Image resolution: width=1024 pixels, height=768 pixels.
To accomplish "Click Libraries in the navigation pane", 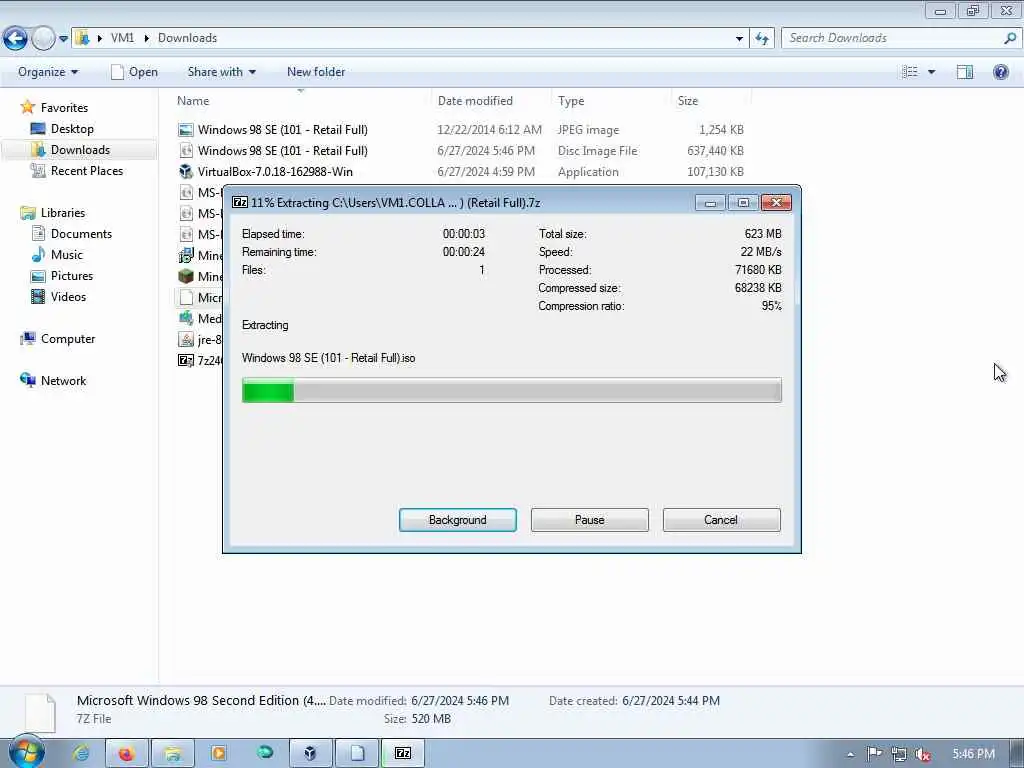I will 63,213.
